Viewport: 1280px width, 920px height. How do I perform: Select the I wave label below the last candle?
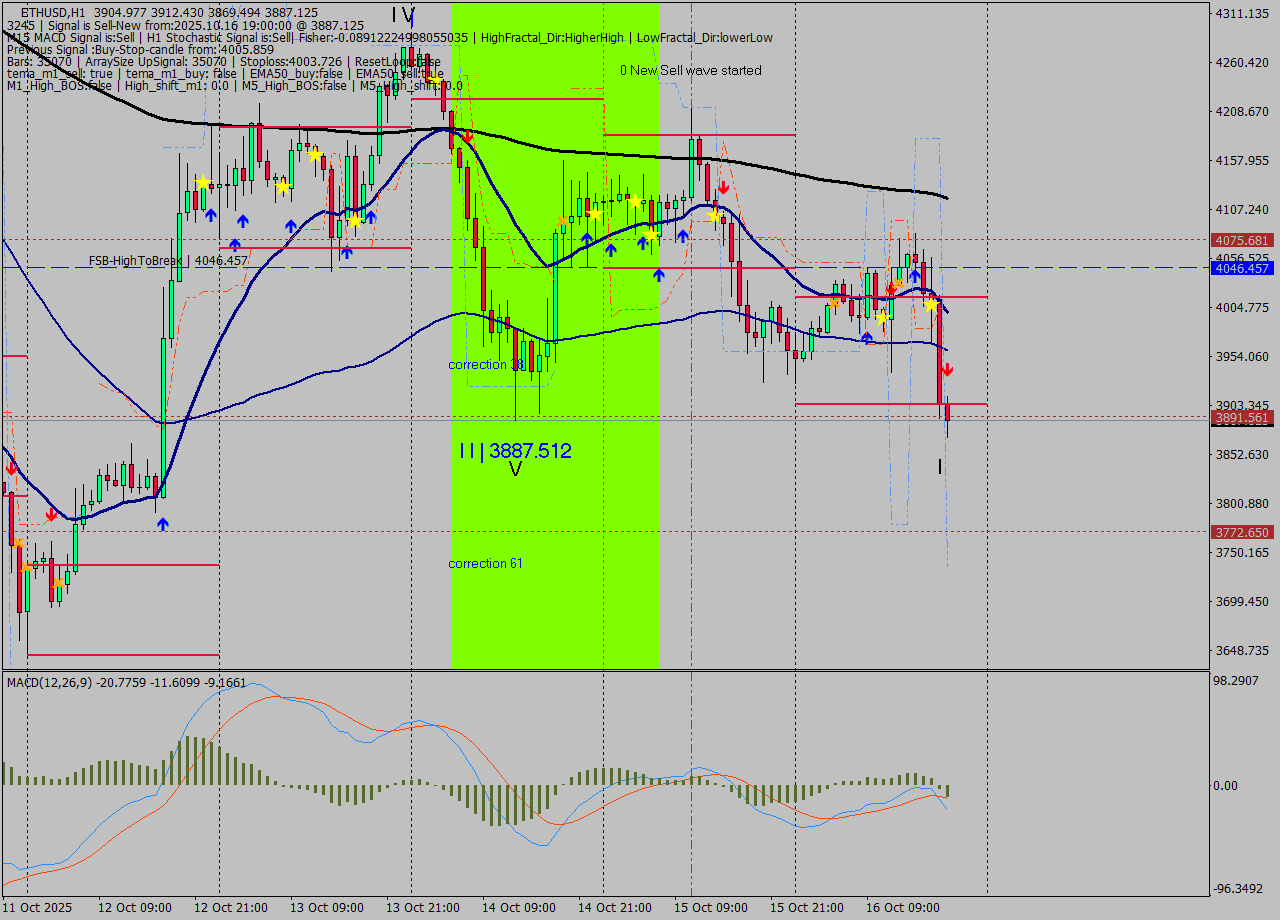tap(940, 467)
